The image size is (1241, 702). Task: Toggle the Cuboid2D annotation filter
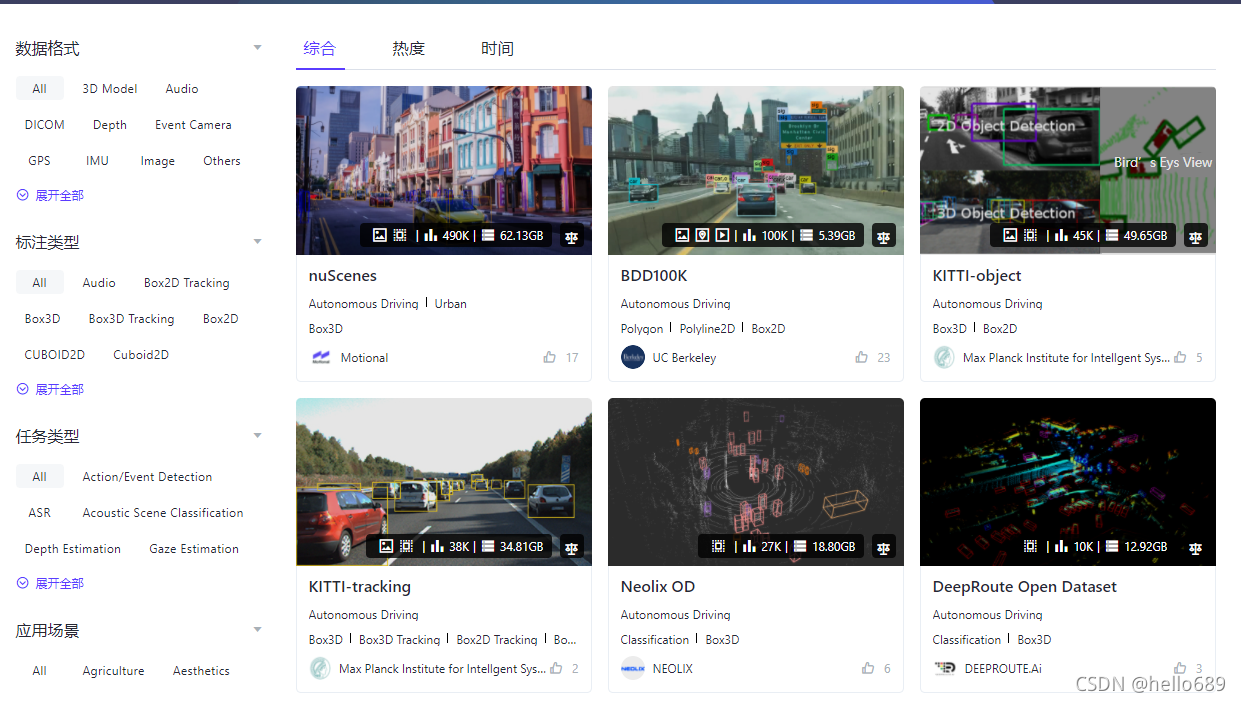(x=141, y=354)
